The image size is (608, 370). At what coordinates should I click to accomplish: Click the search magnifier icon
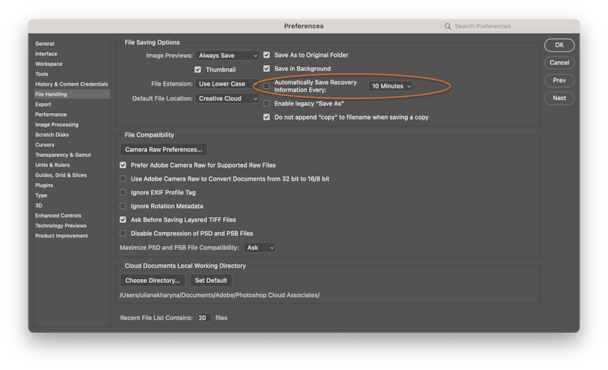pos(447,26)
